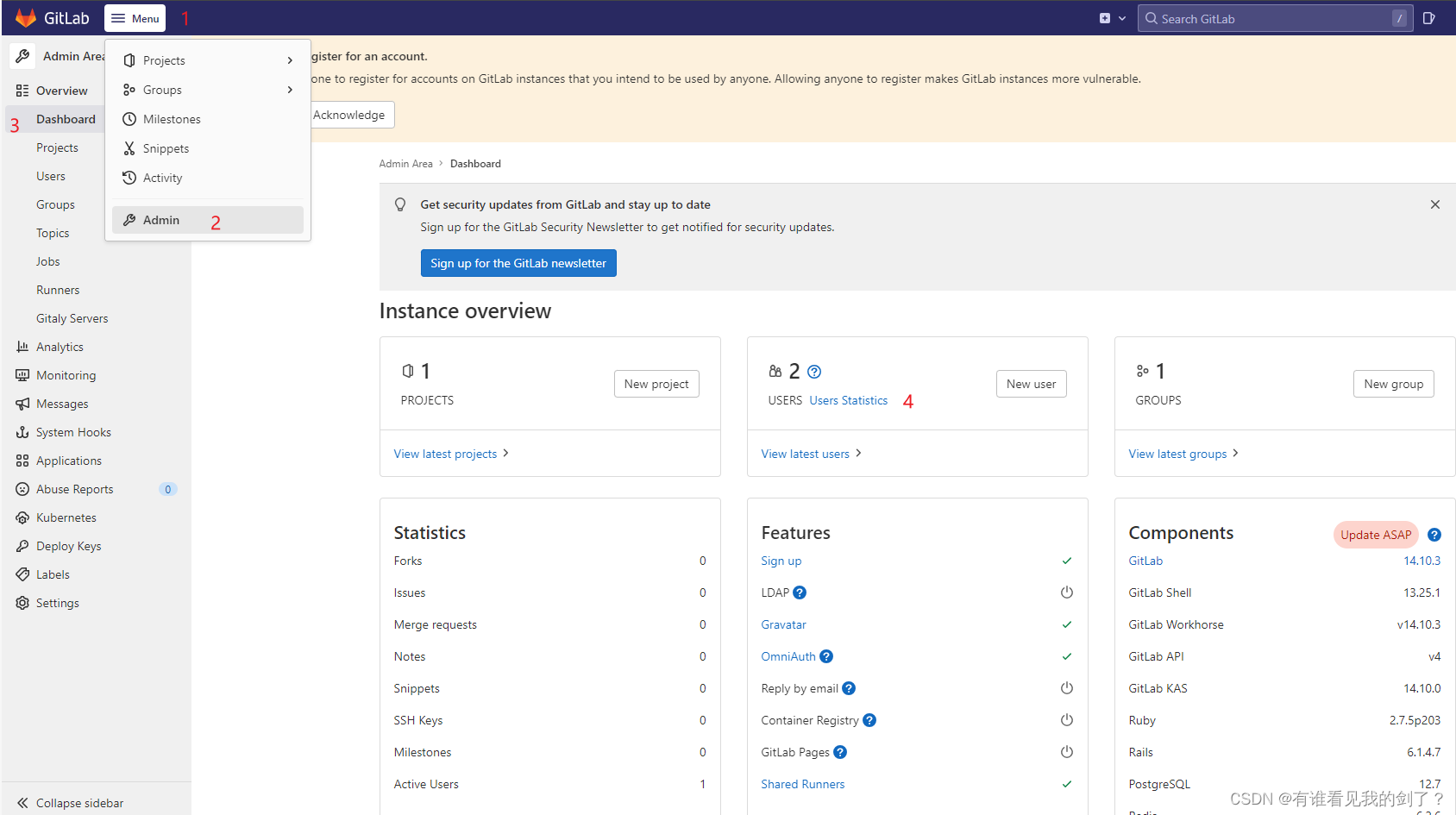The height and width of the screenshot is (815, 1456).
Task: Open the LDAP help question icon
Action: click(800, 592)
